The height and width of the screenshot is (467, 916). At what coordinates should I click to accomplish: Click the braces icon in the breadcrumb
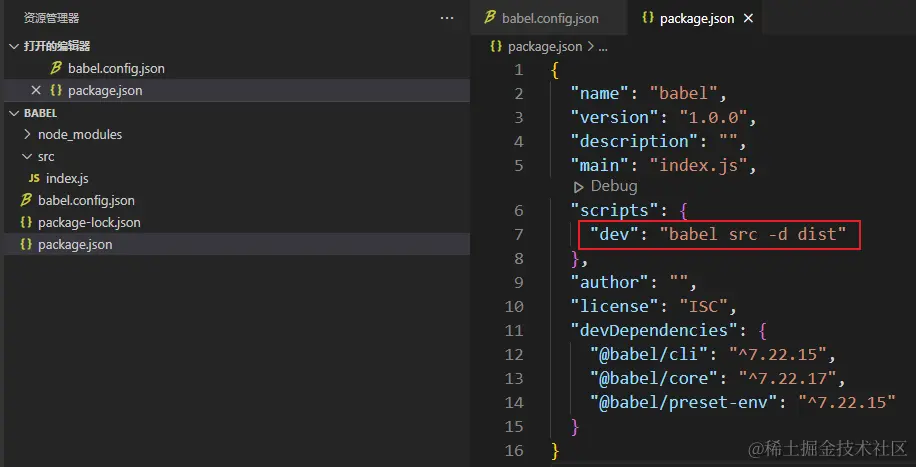point(496,46)
